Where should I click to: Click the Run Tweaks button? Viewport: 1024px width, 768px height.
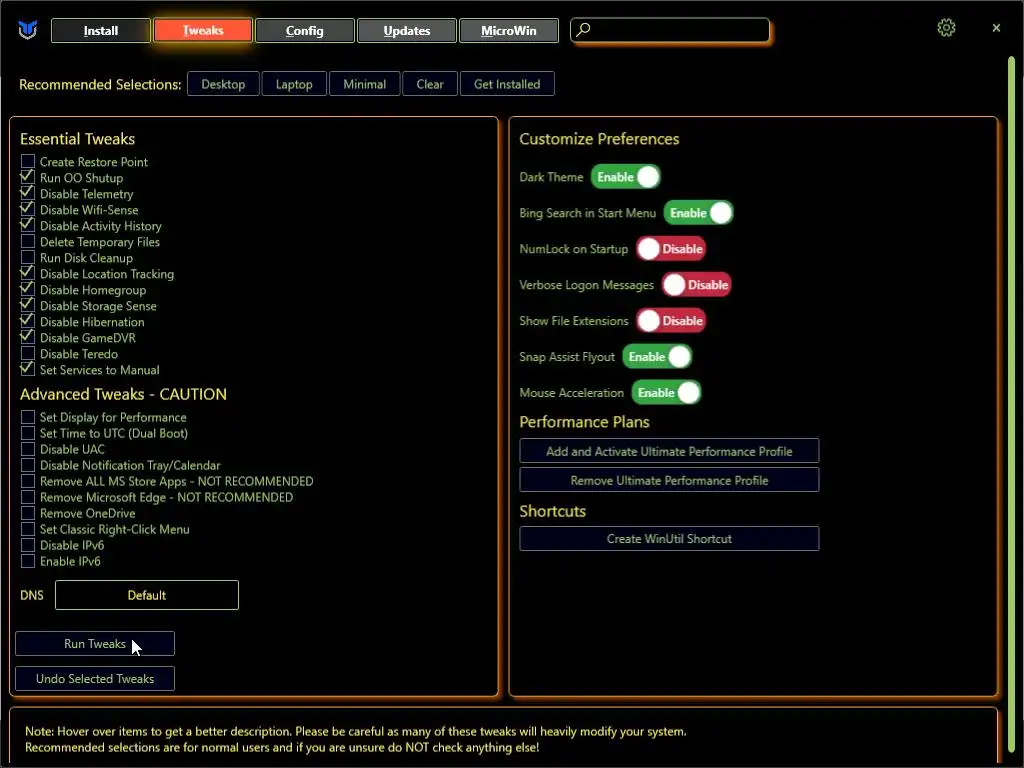coord(95,644)
